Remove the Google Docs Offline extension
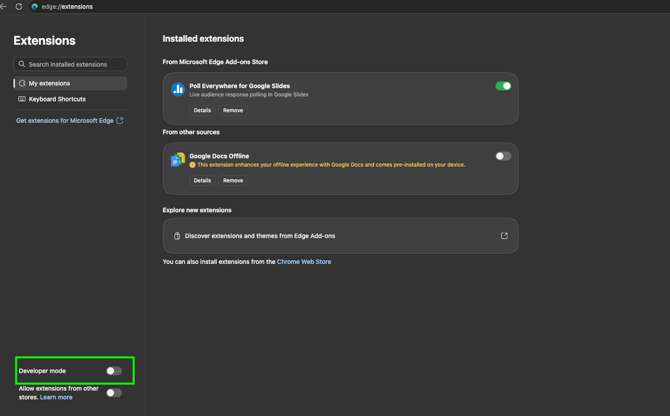Screen dimensions: 670x416 tap(233, 180)
